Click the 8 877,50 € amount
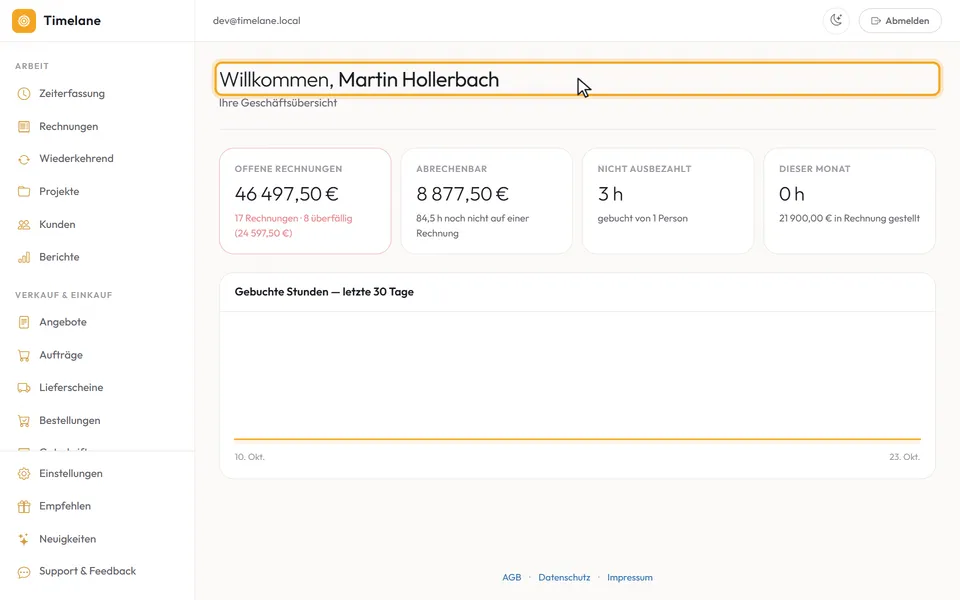The image size is (960, 600). (x=462, y=194)
